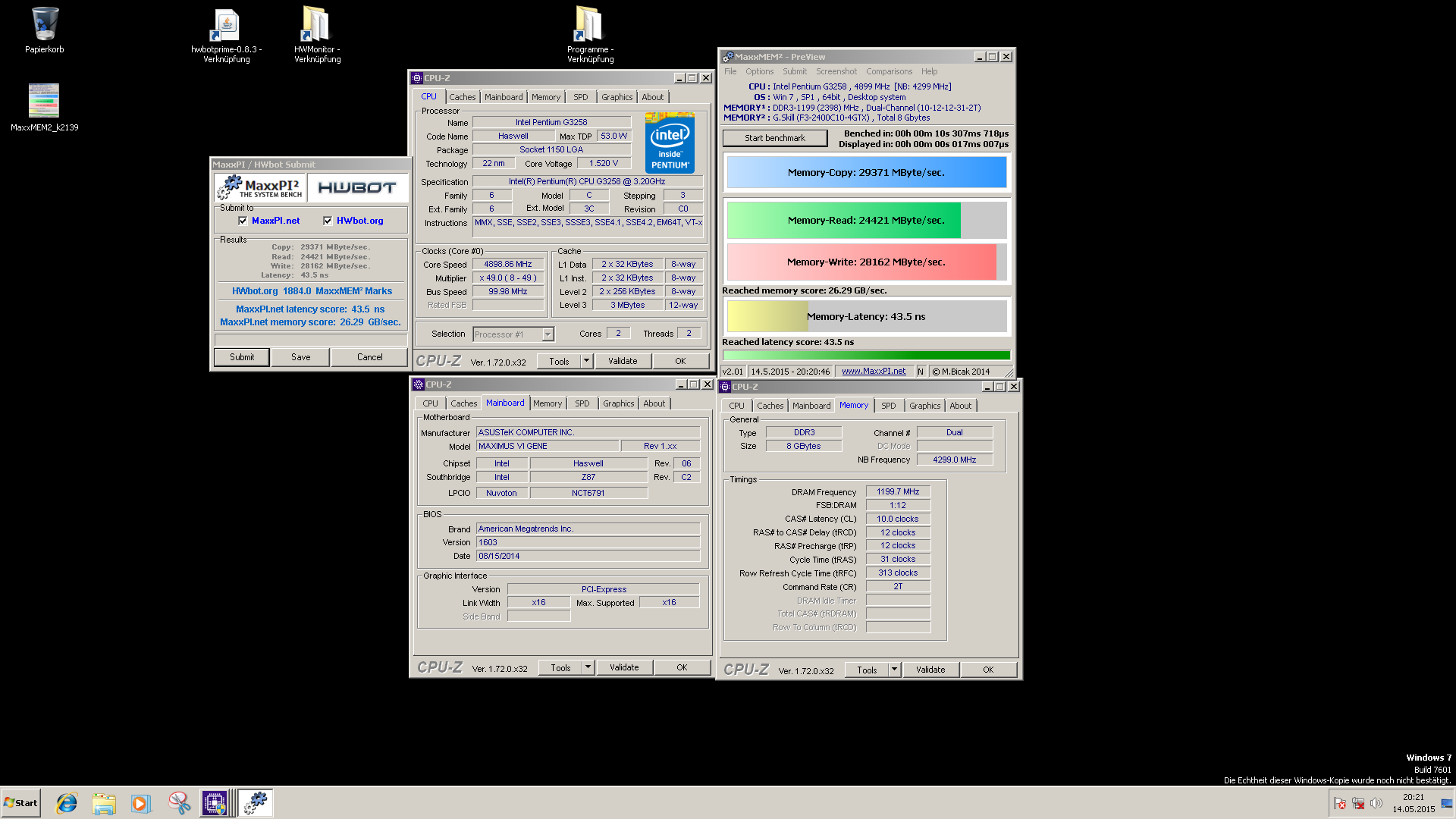
Task: Open Programme folder shortcut
Action: click(590, 35)
